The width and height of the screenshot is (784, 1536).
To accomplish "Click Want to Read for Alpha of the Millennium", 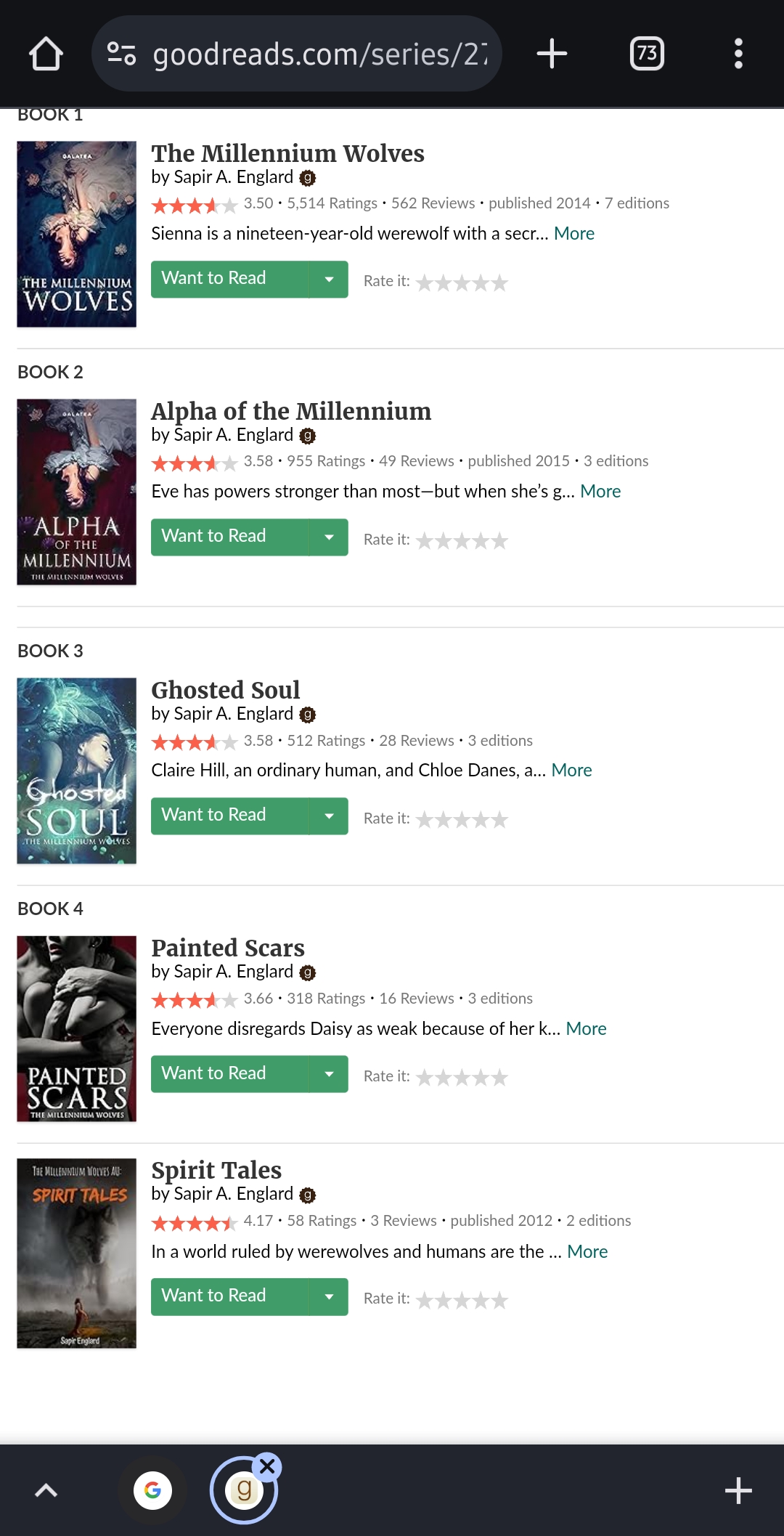I will (229, 537).
